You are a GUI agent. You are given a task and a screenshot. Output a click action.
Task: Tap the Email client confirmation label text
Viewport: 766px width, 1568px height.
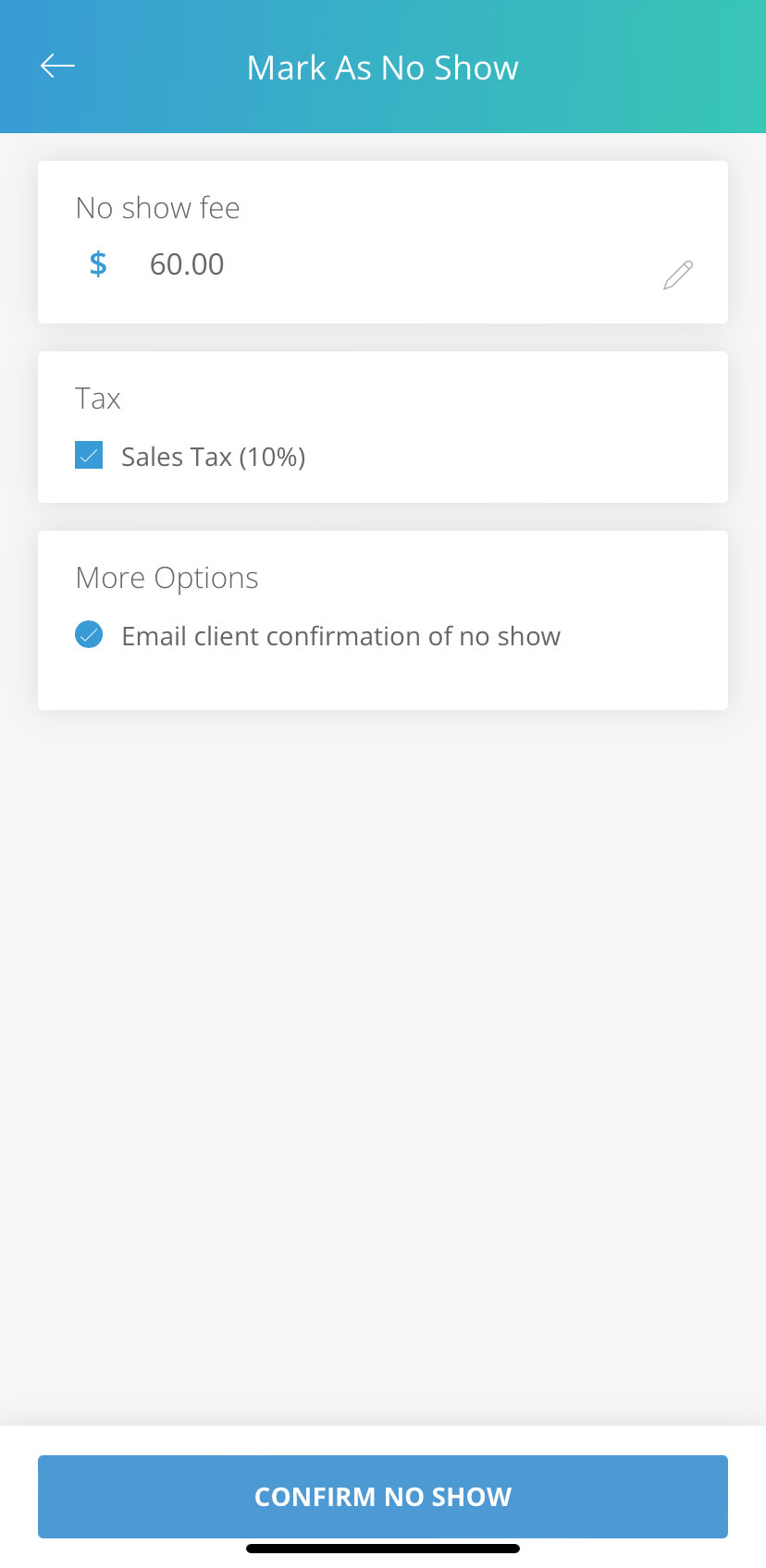pyautogui.click(x=340, y=636)
